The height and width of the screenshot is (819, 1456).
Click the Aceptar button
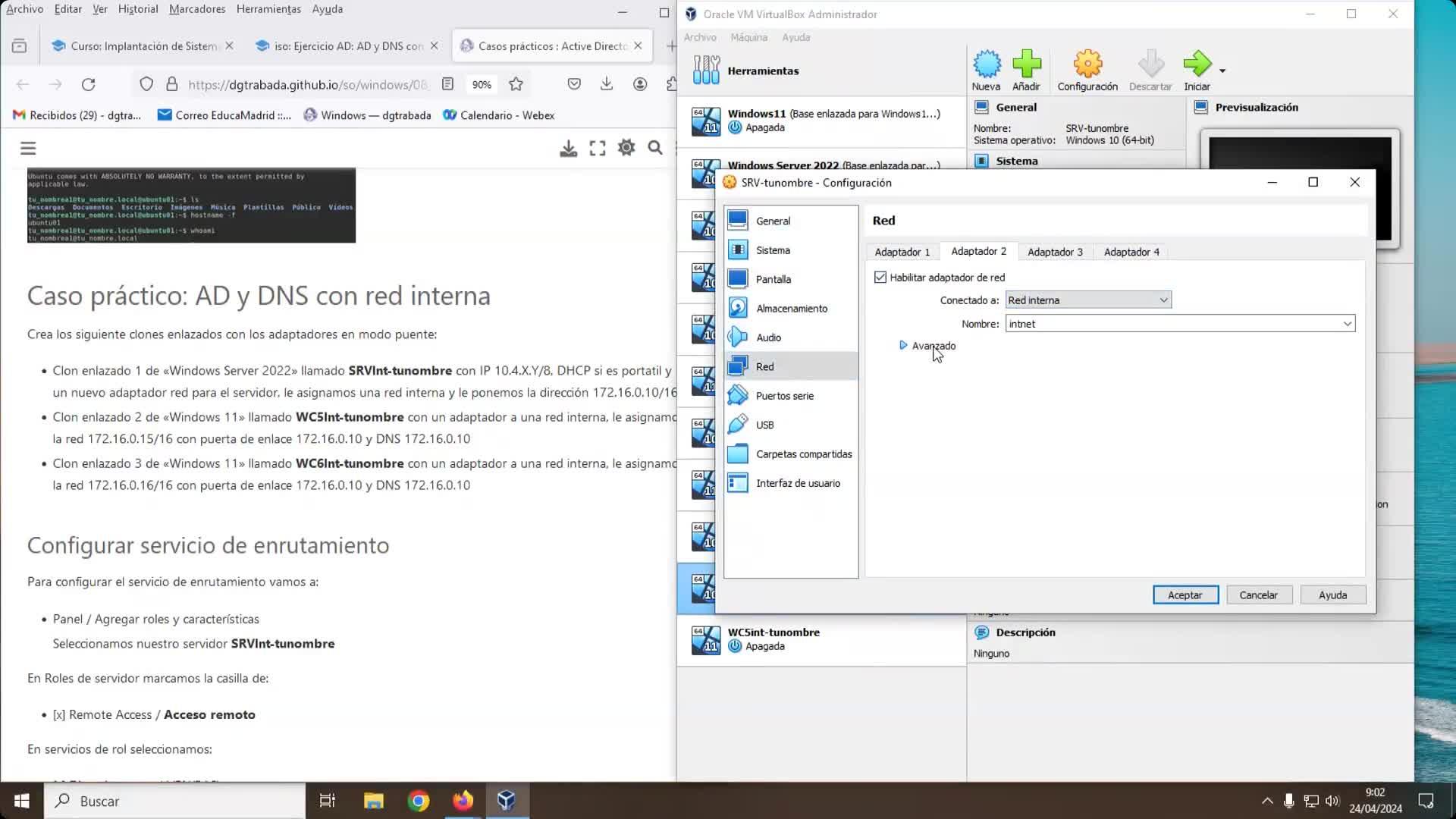1185,595
